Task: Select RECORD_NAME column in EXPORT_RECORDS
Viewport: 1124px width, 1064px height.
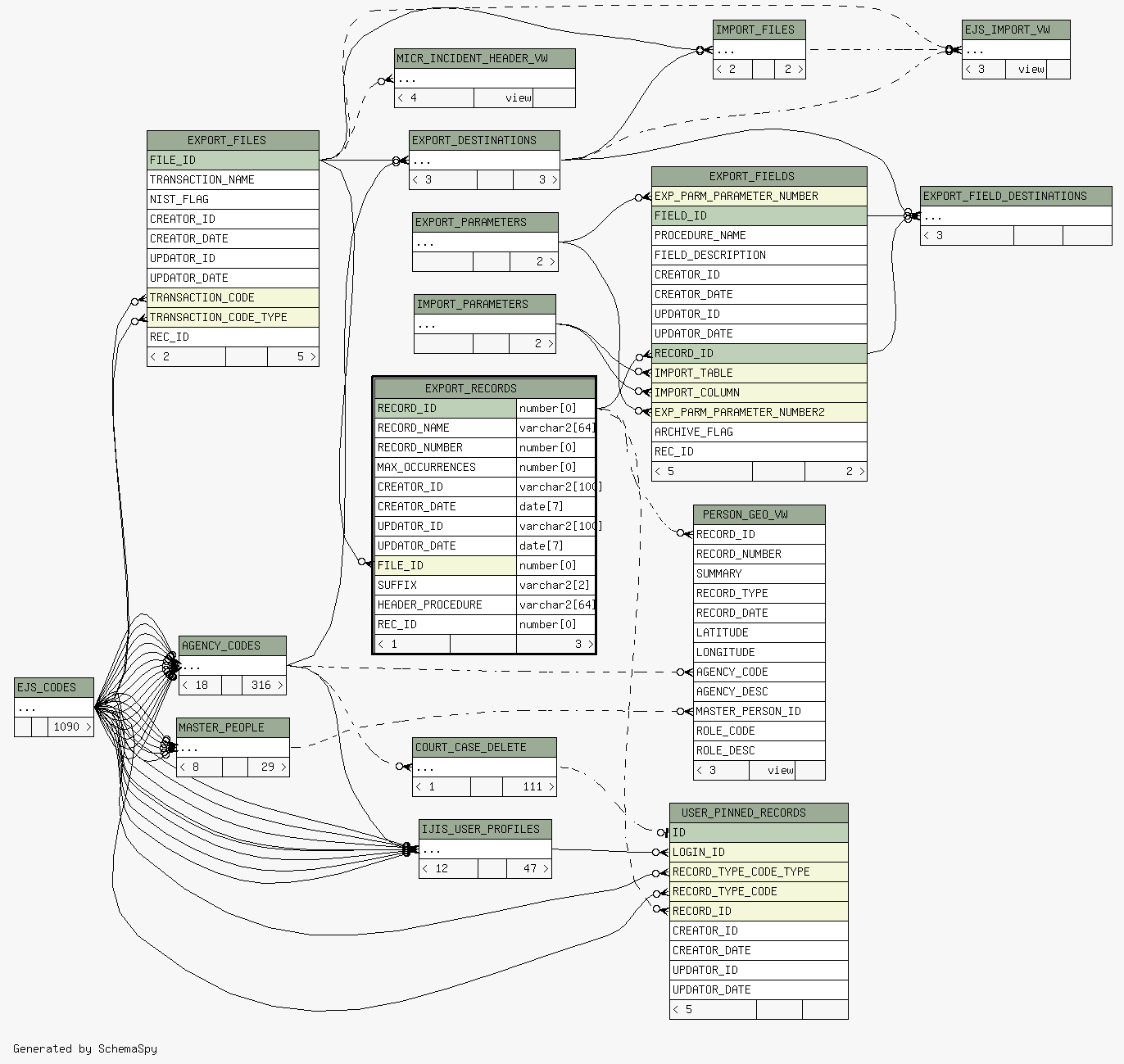Action: [x=446, y=428]
